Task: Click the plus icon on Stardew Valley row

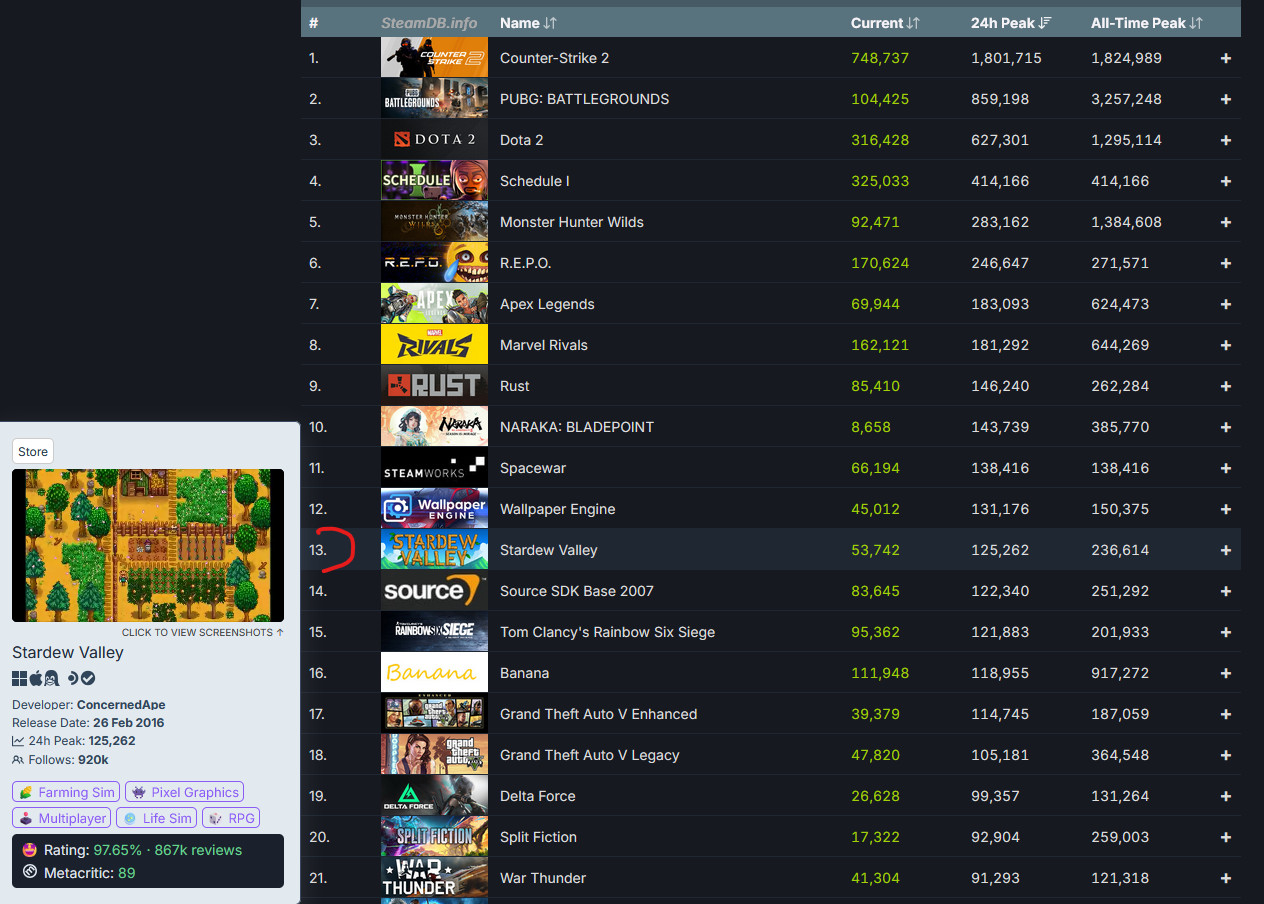Action: click(1226, 550)
